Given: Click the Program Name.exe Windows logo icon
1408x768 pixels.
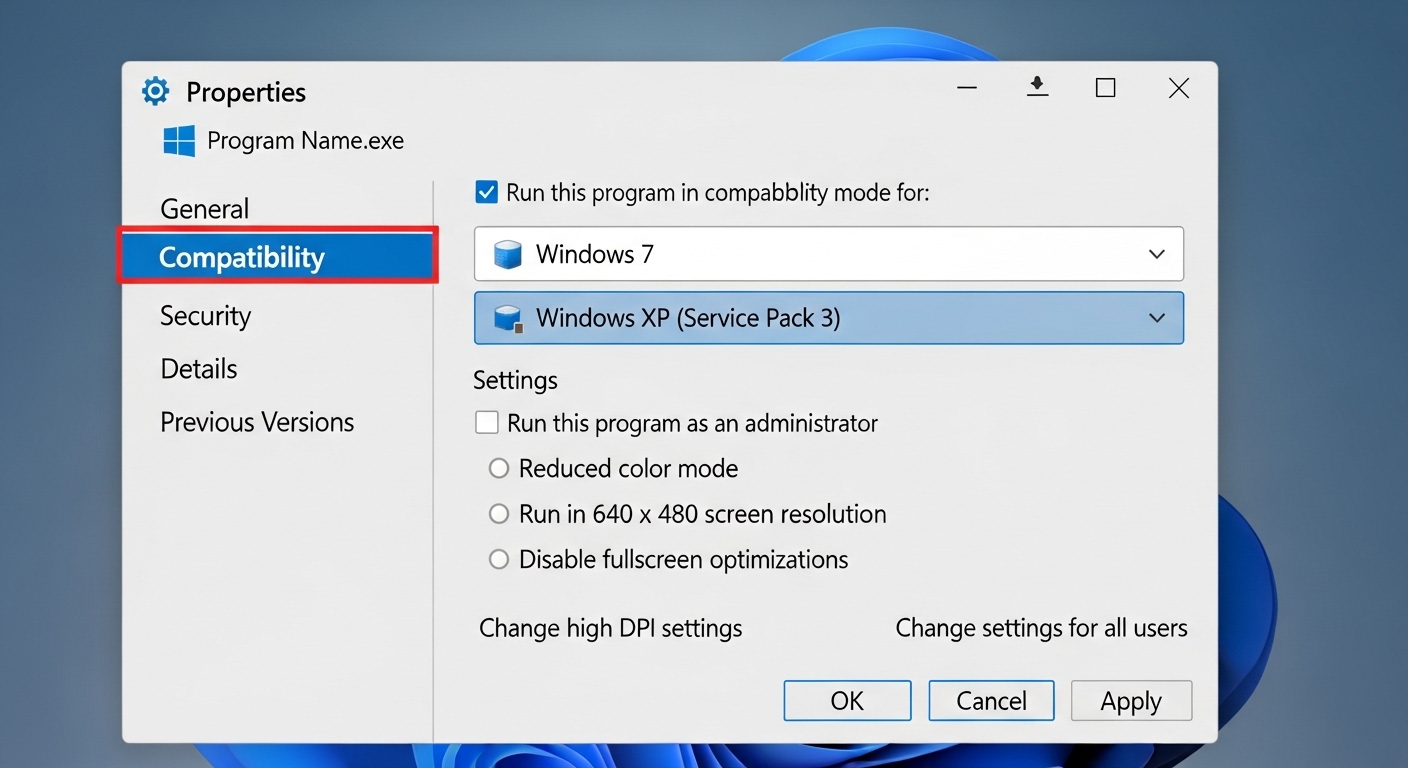Looking at the screenshot, I should [x=177, y=140].
